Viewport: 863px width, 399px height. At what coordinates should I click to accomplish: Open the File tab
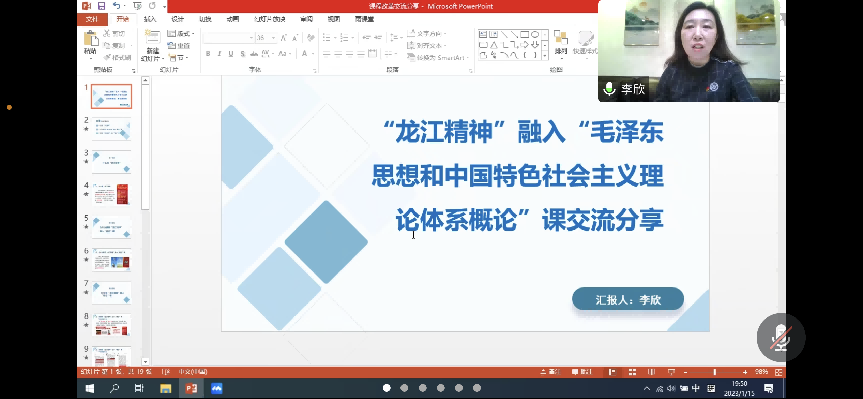point(92,19)
